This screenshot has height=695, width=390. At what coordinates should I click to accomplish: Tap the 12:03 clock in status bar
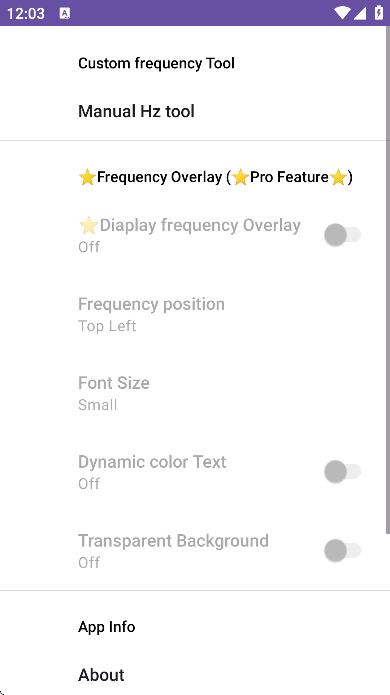click(26, 13)
